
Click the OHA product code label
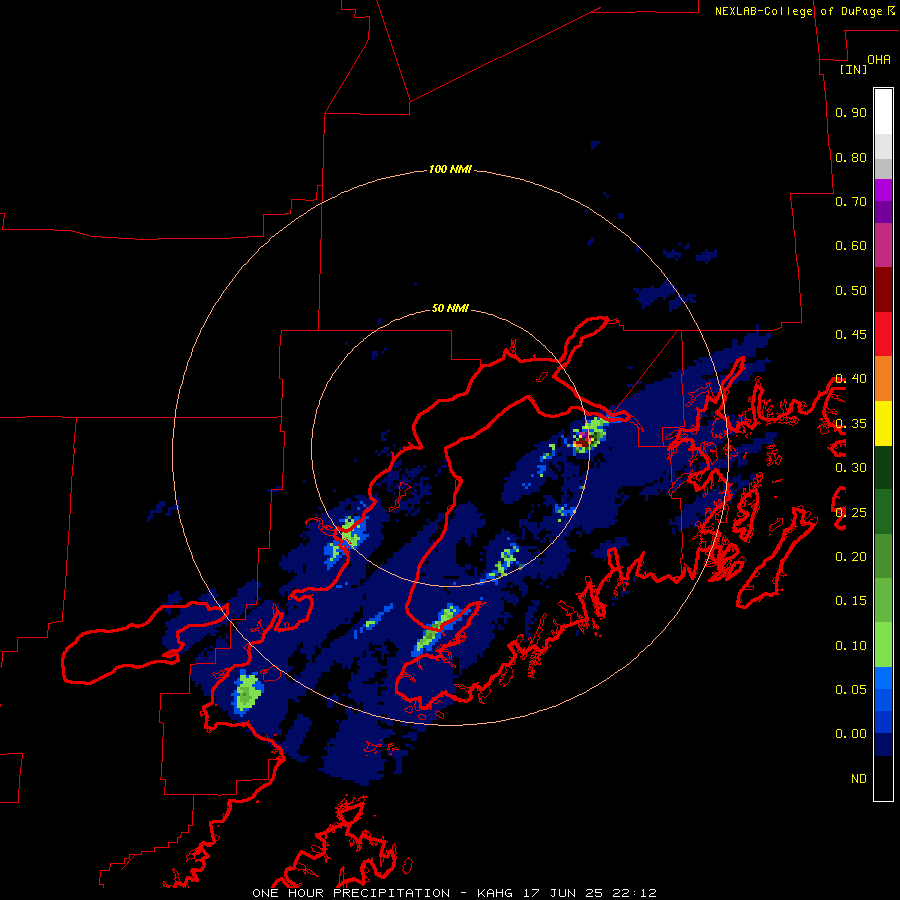point(879,60)
